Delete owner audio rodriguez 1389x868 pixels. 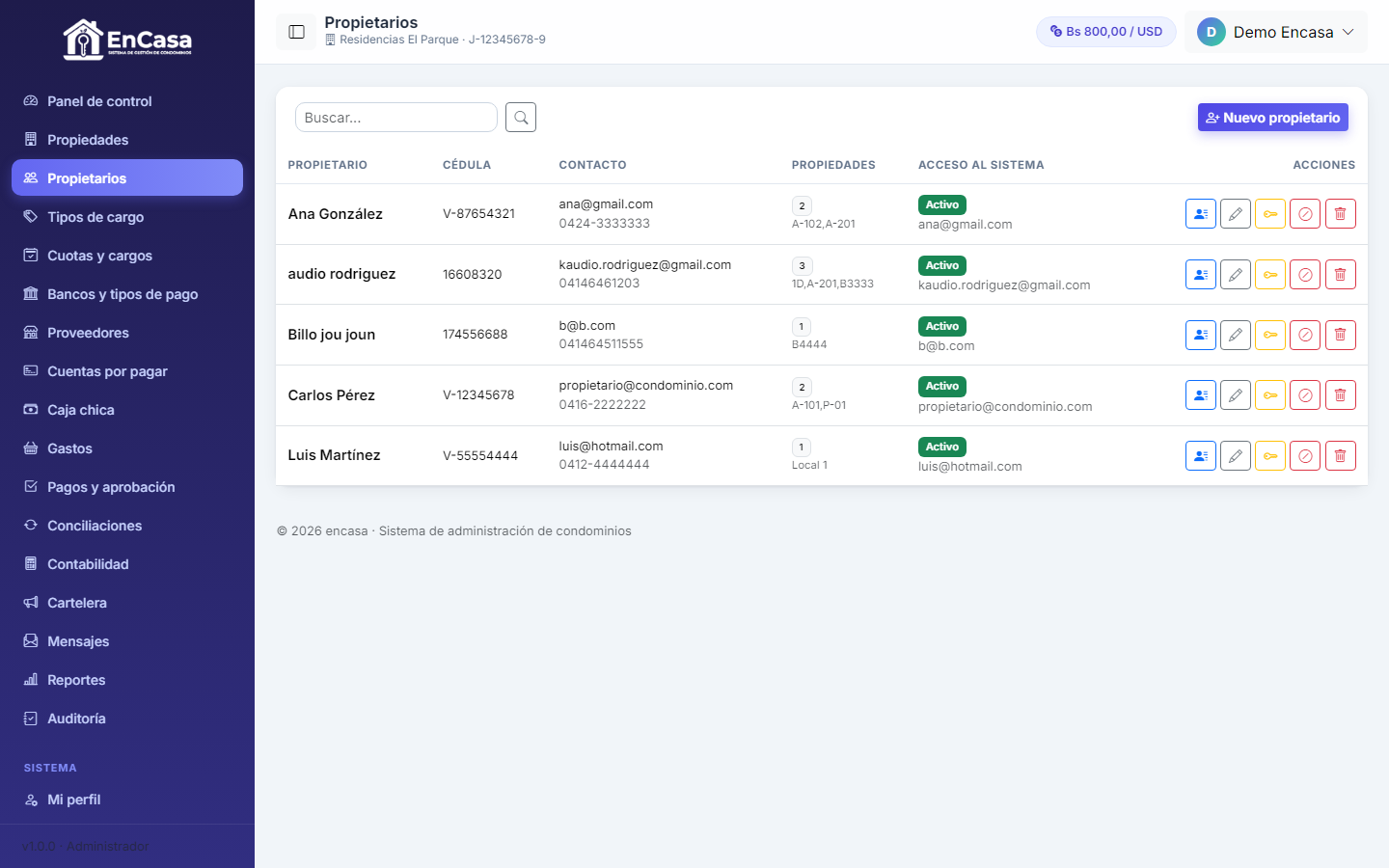[x=1341, y=275]
